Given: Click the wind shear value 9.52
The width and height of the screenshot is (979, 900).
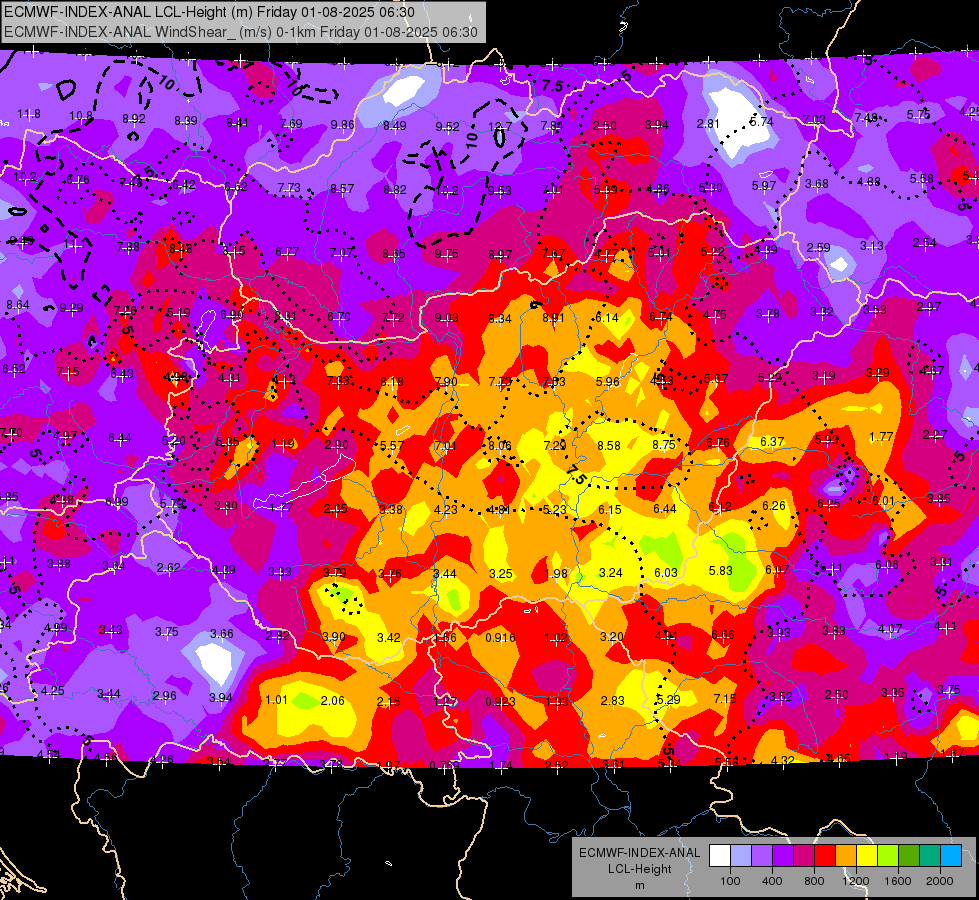Looking at the screenshot, I should pyautogui.click(x=447, y=127).
